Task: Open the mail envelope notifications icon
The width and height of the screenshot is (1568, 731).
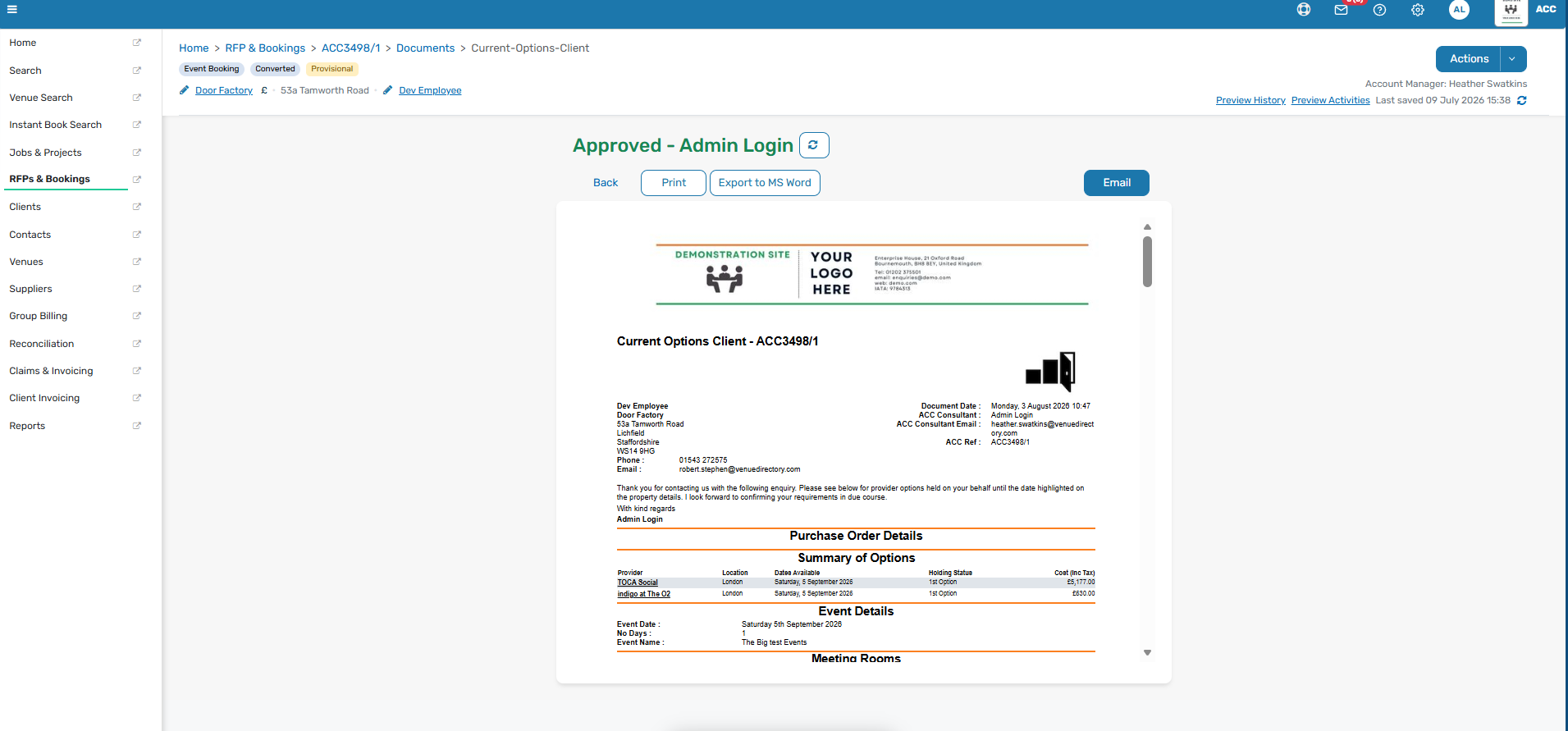Action: pos(1341,10)
